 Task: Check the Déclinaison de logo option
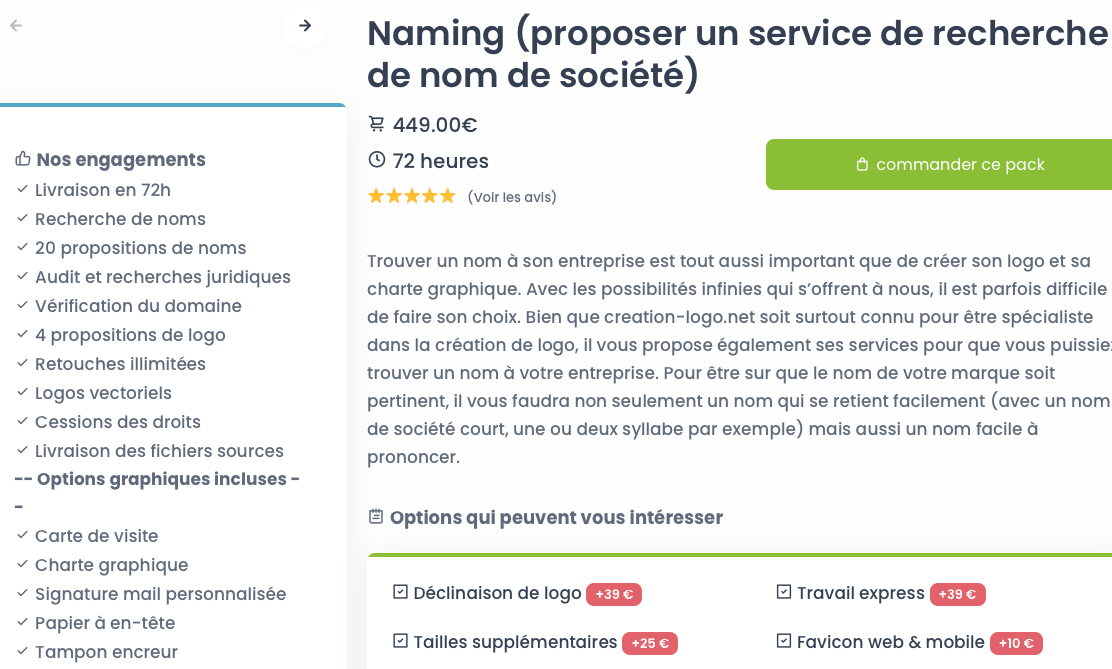(x=400, y=592)
